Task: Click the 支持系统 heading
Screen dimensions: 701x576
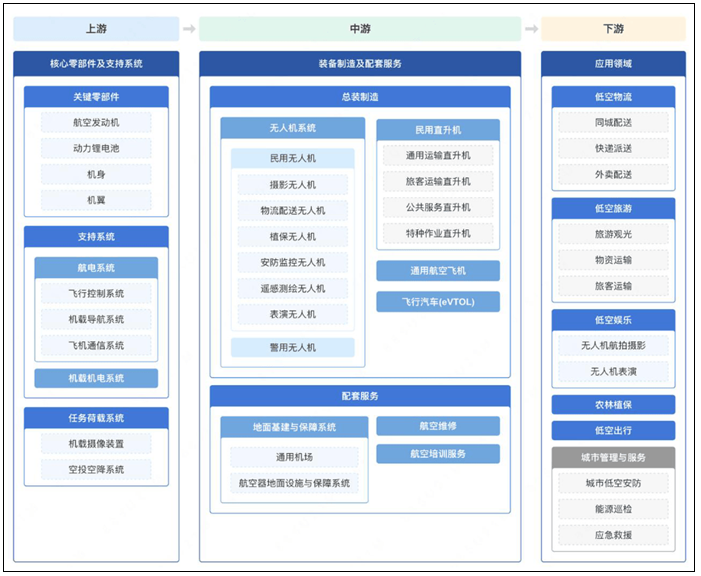Action: [x=96, y=237]
